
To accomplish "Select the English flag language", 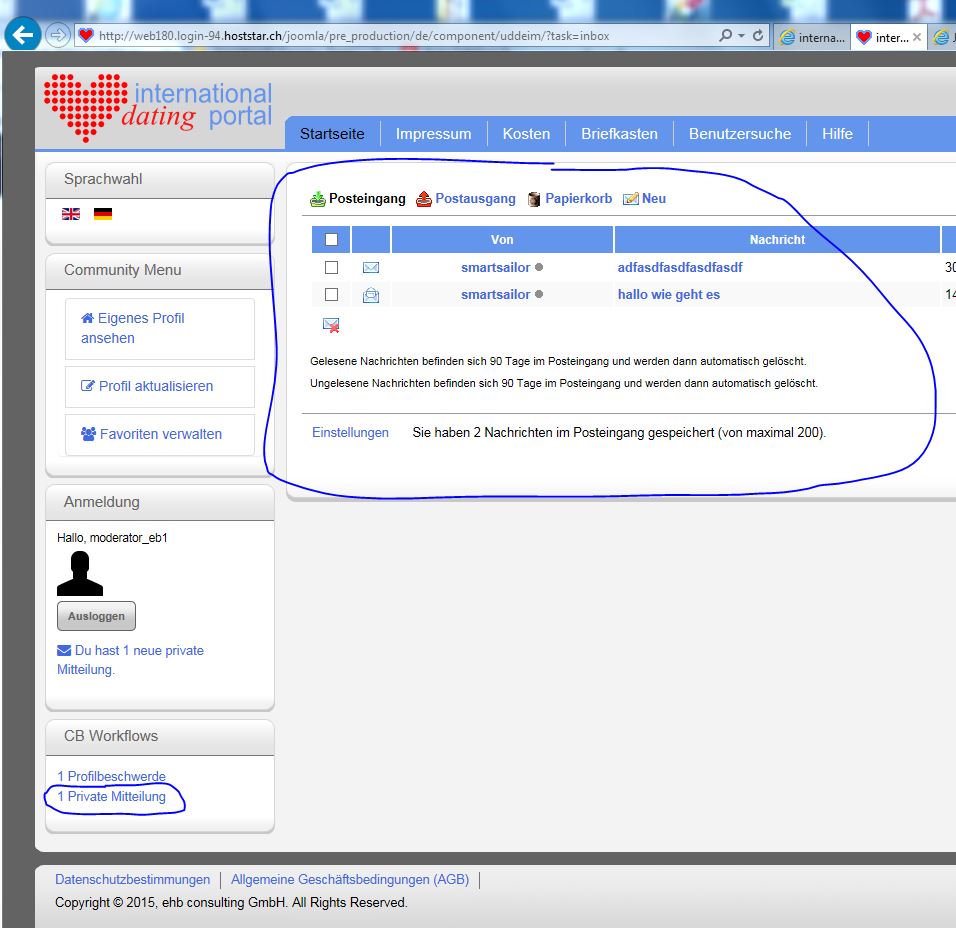I will pyautogui.click(x=71, y=214).
